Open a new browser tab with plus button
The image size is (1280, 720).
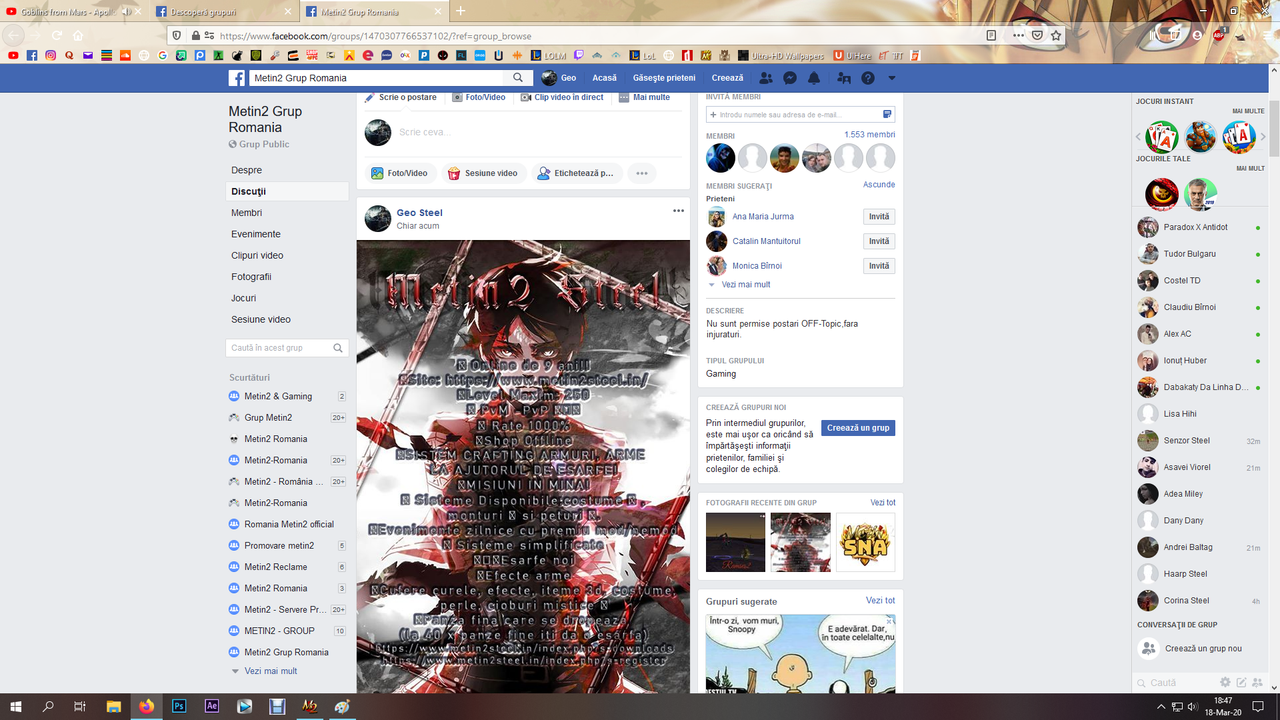click(460, 11)
